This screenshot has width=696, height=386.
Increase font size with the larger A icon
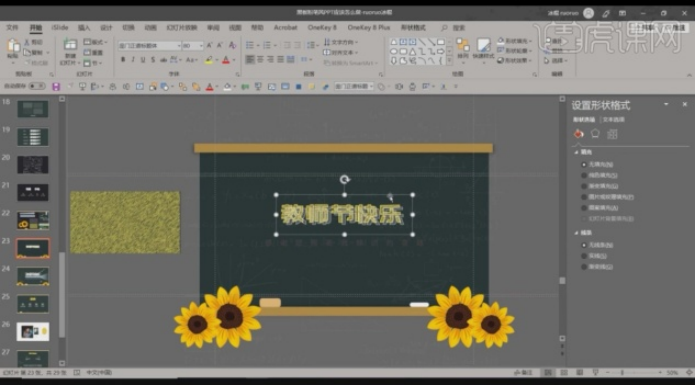[210, 45]
